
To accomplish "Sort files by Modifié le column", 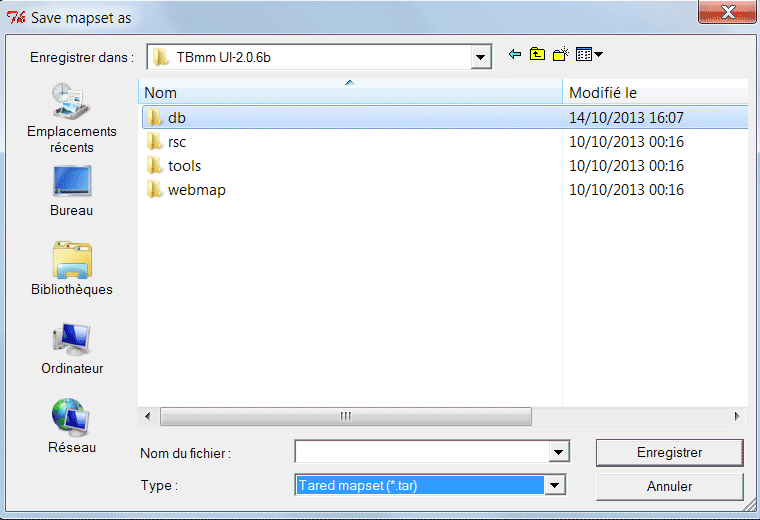I will pyautogui.click(x=655, y=93).
